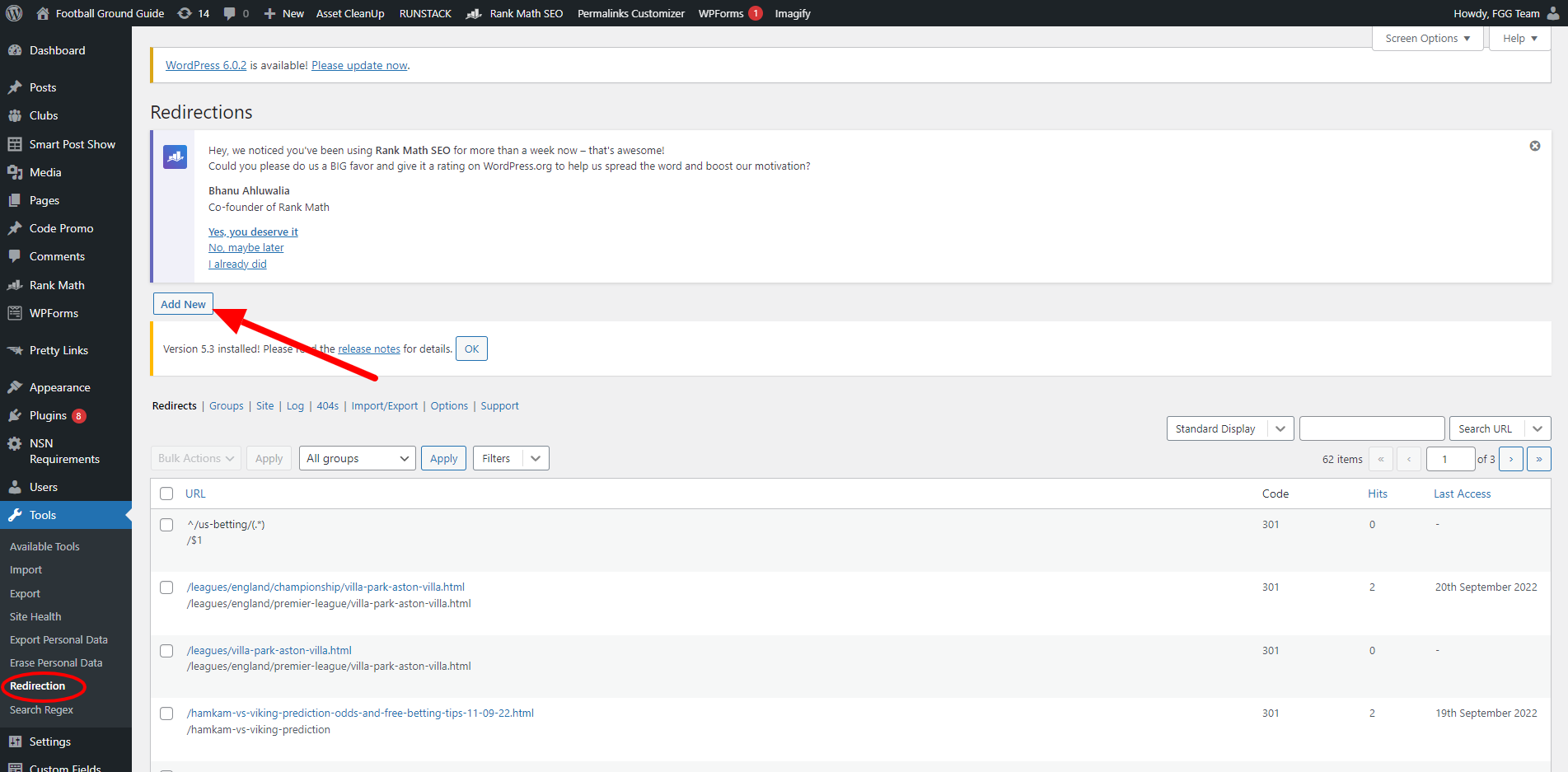Expand the Standard Display dropdown

pyautogui.click(x=1229, y=428)
